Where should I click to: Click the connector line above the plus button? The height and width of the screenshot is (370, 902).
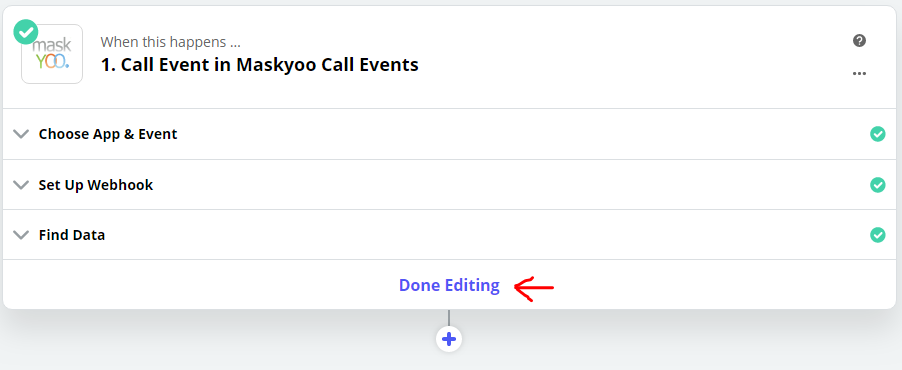coord(449,318)
